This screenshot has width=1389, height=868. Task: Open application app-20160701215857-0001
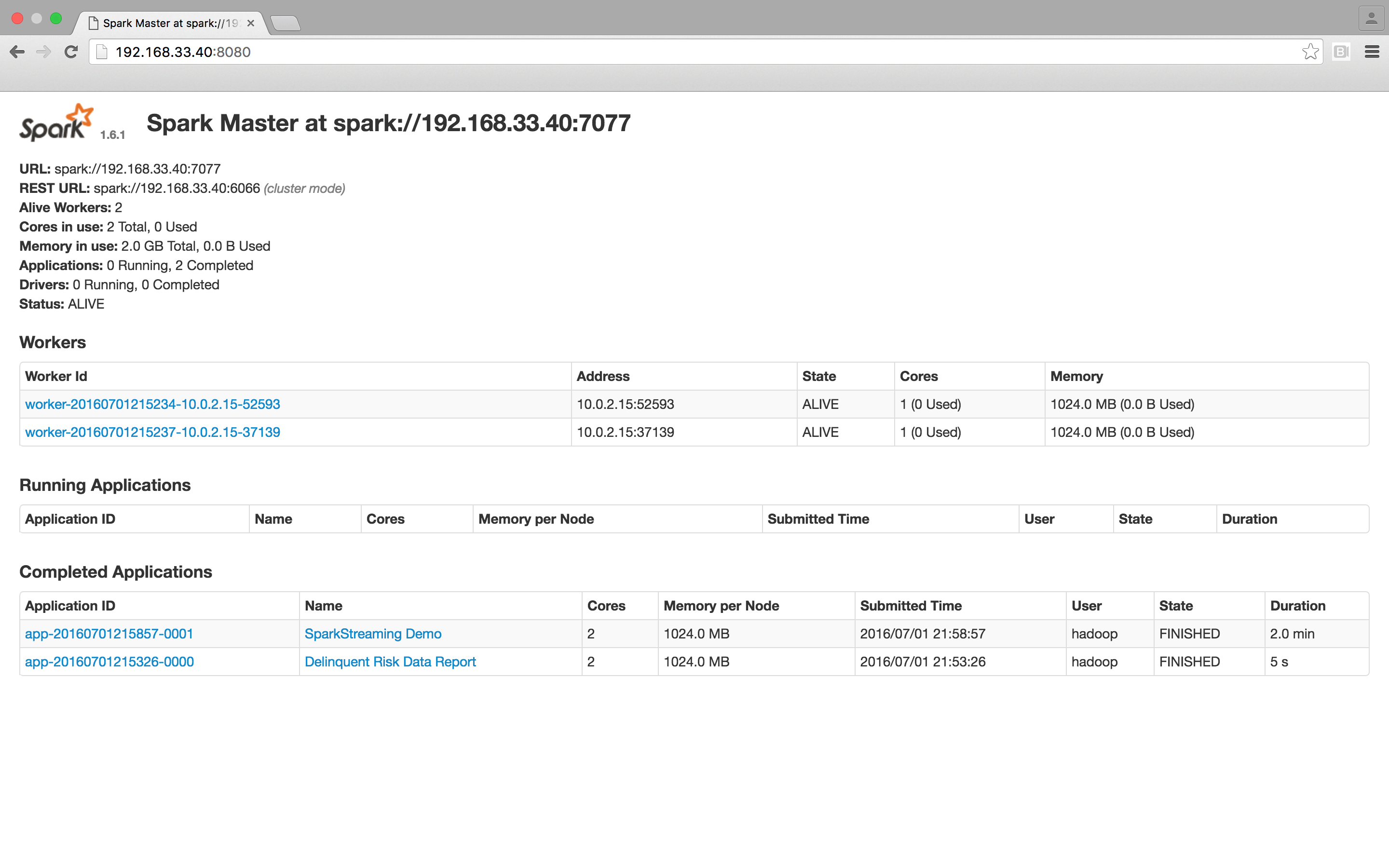[109, 634]
